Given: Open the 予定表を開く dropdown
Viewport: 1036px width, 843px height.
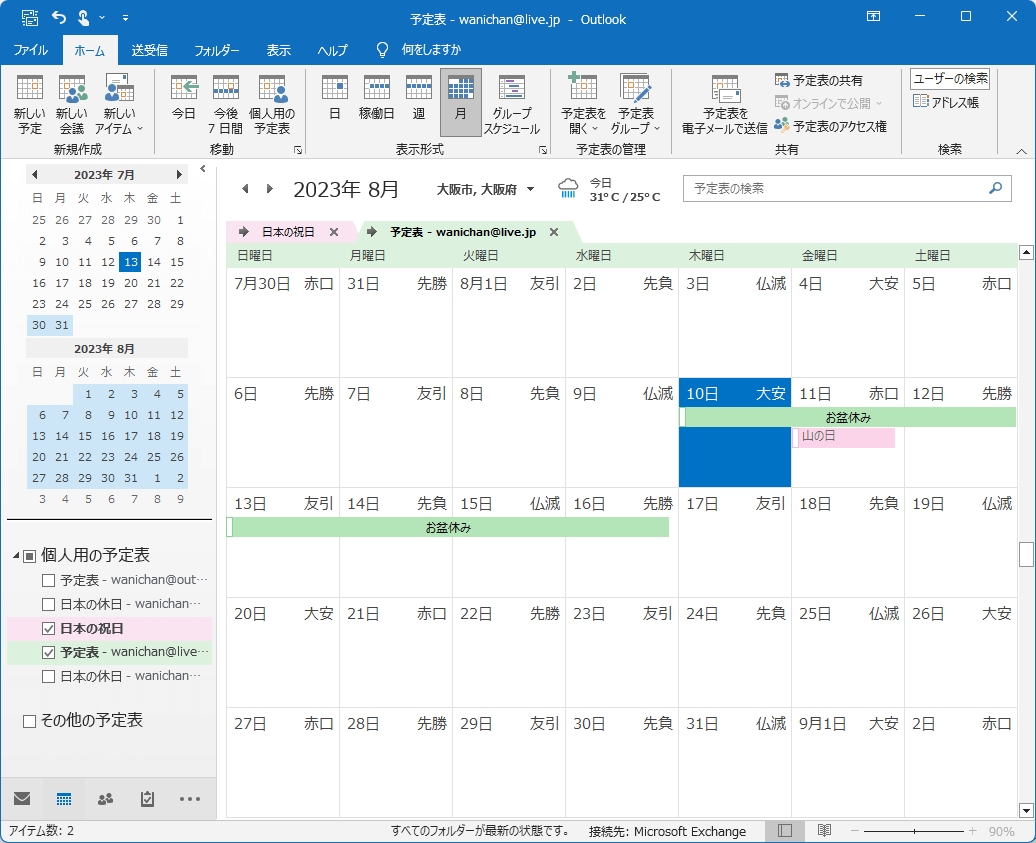Looking at the screenshot, I should click(583, 104).
